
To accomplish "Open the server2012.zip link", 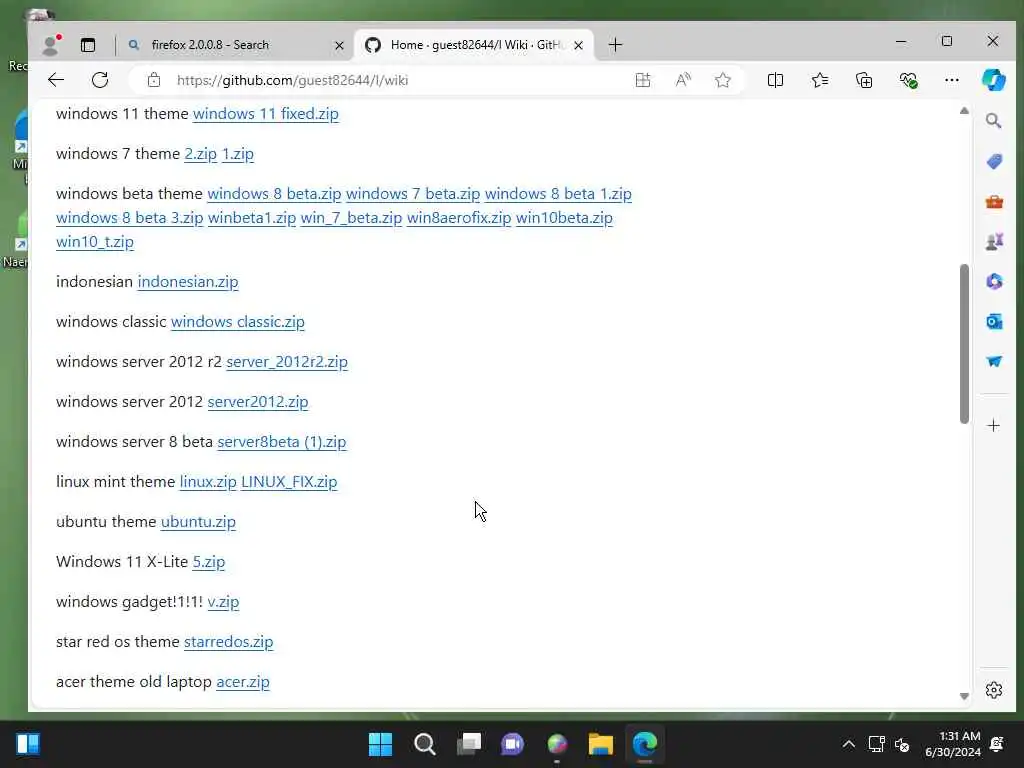I will point(258,402).
